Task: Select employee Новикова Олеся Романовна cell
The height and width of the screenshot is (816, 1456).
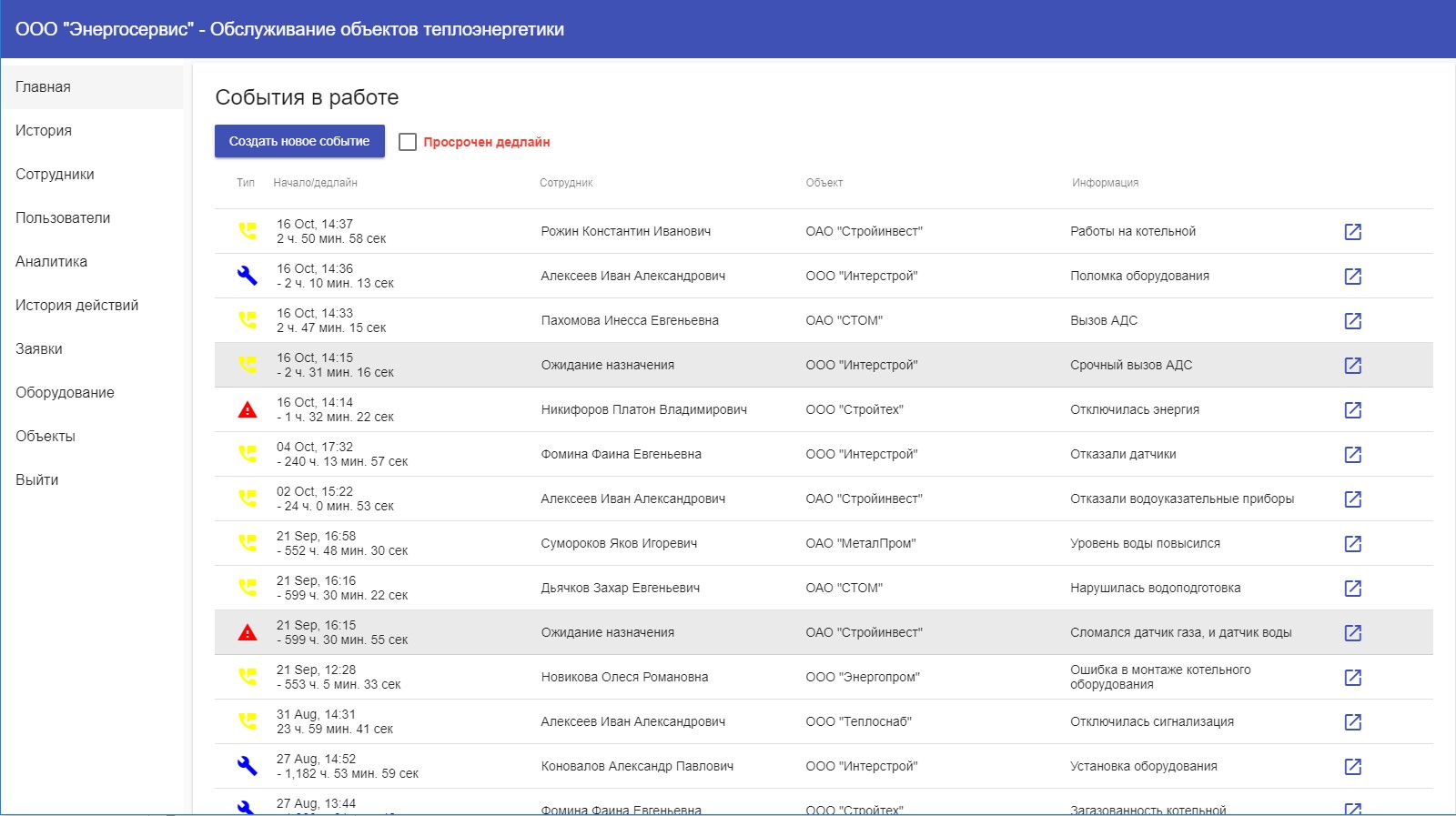Action: [624, 678]
